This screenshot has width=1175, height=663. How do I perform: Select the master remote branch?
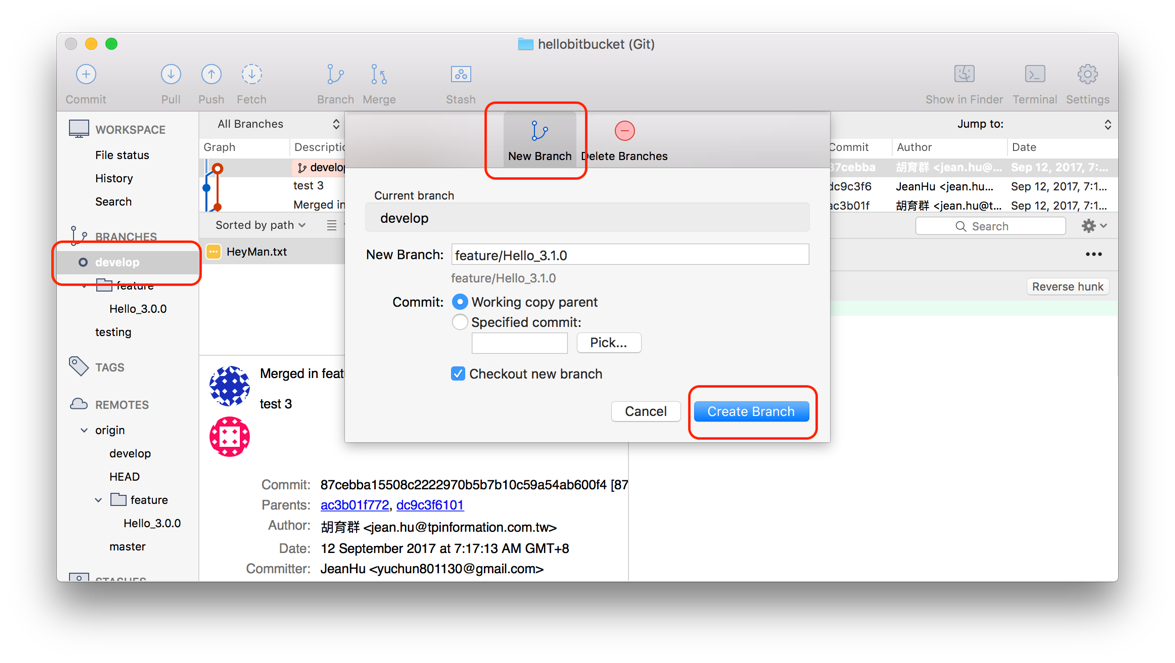127,546
